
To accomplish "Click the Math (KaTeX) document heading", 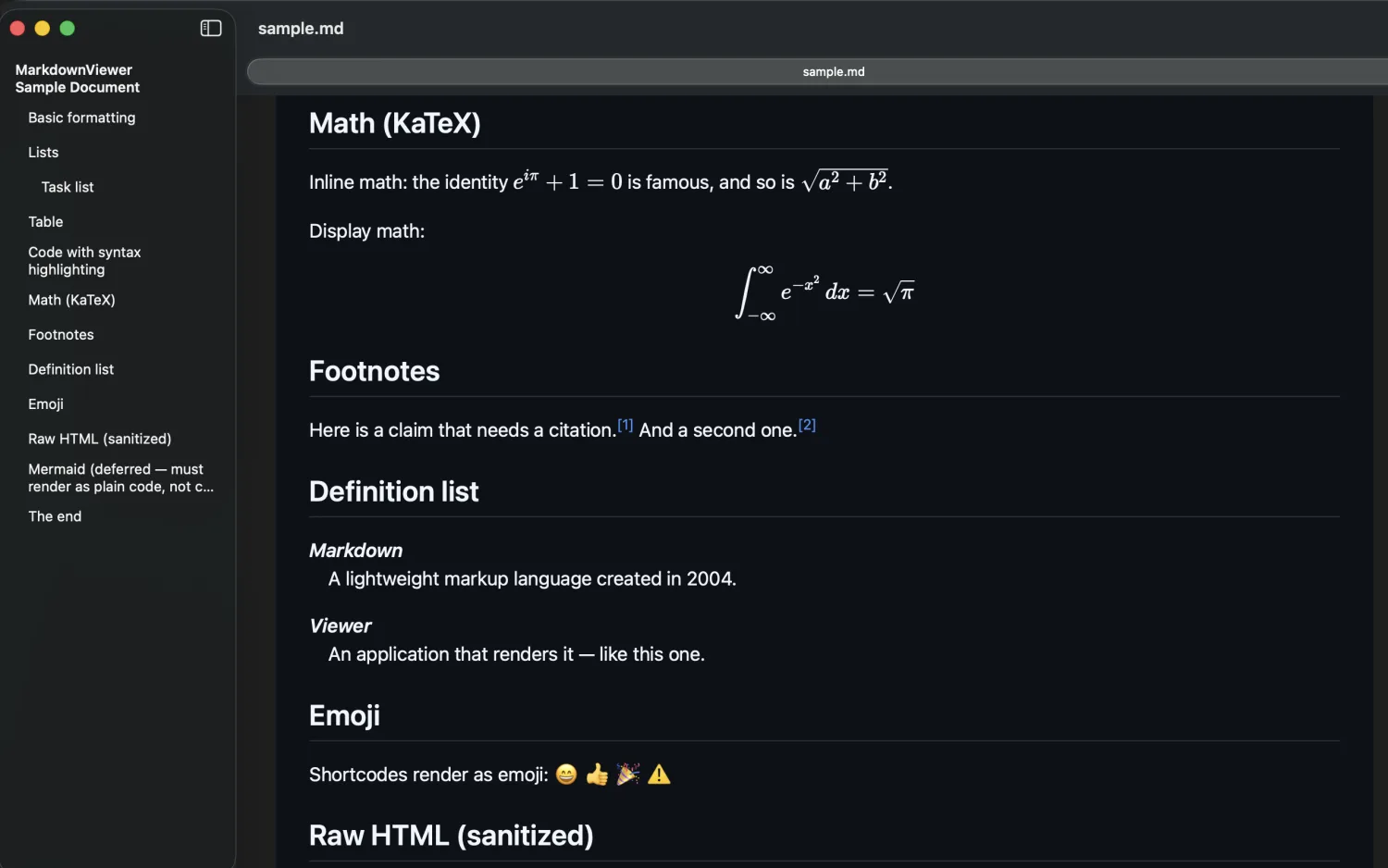I will click(395, 123).
